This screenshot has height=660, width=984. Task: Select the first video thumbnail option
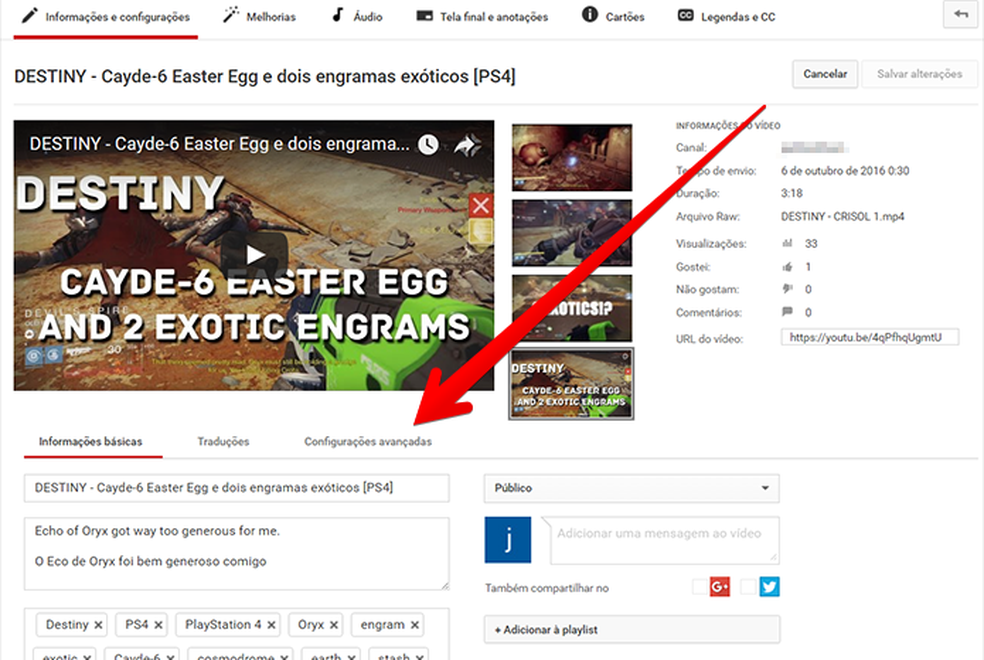[x=572, y=157]
